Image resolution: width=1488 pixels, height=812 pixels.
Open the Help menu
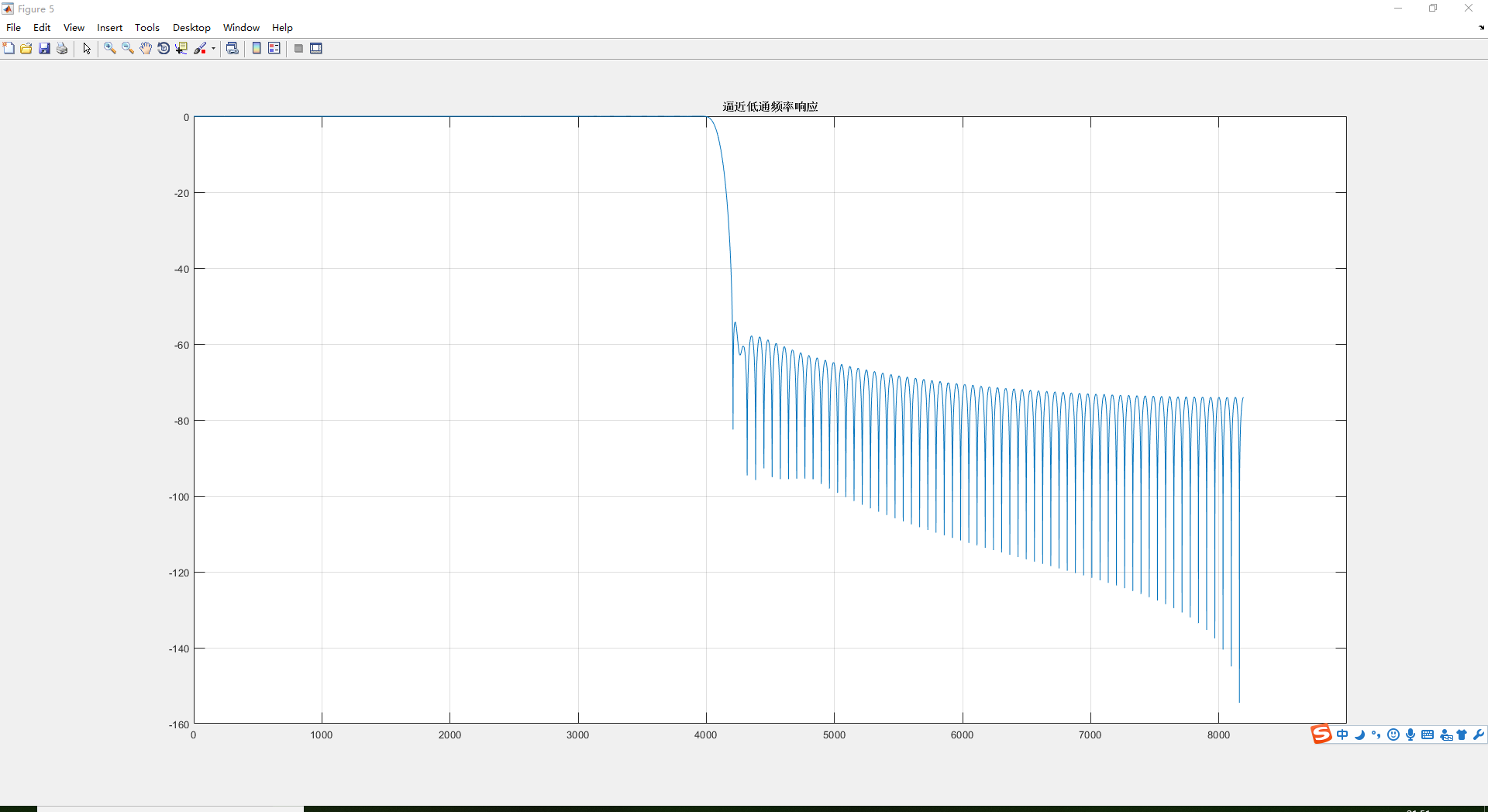click(282, 27)
